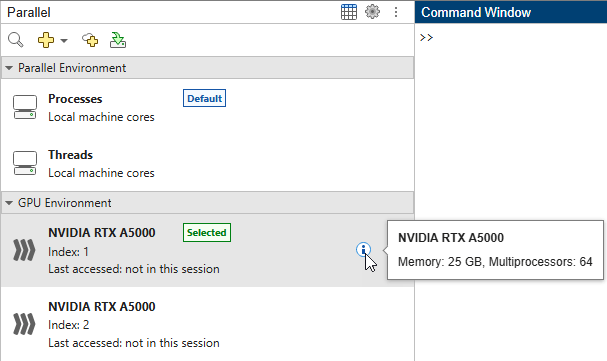Click the yellow plus add cluster icon

(x=46, y=40)
